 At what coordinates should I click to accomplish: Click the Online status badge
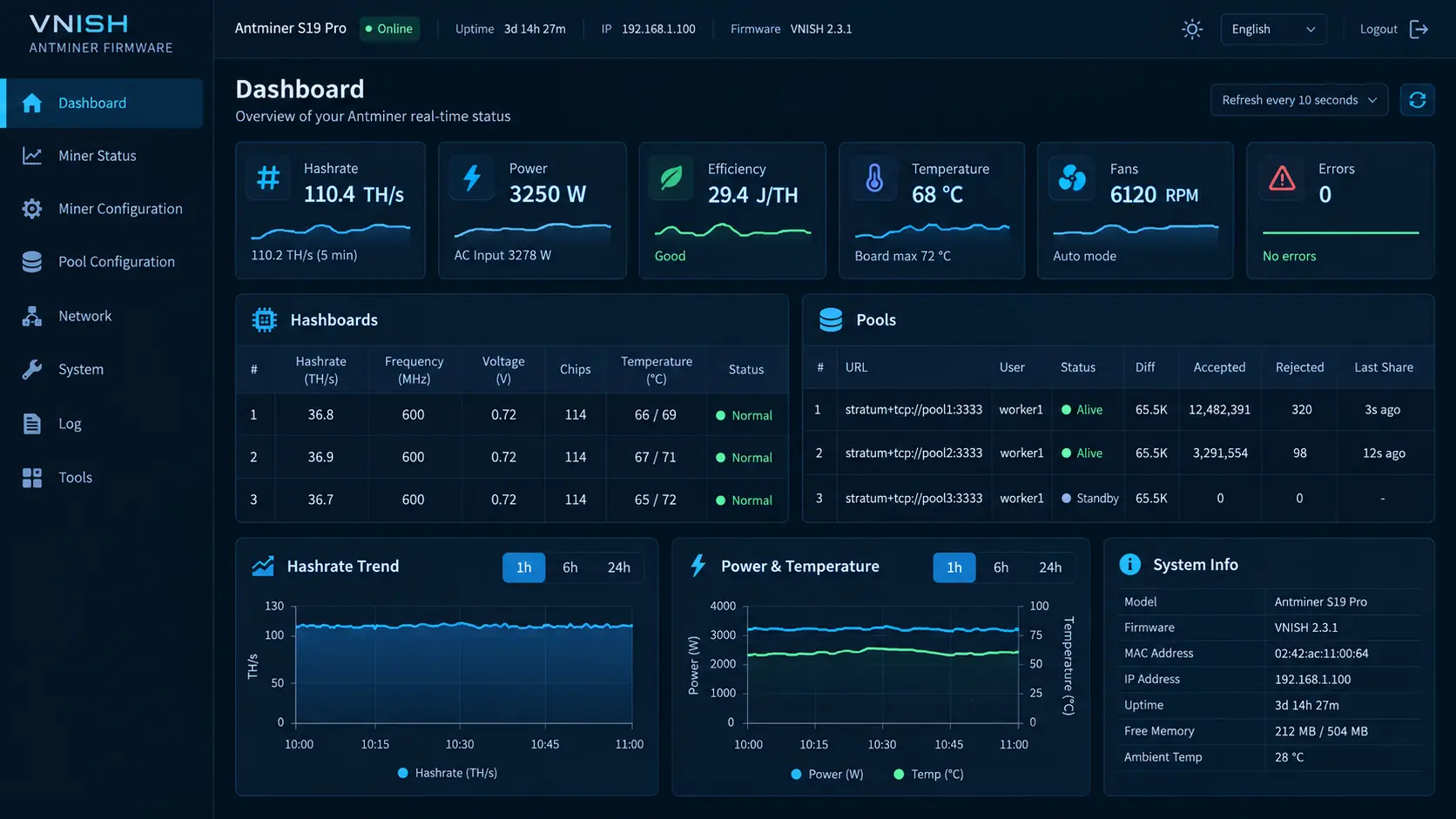[389, 29]
